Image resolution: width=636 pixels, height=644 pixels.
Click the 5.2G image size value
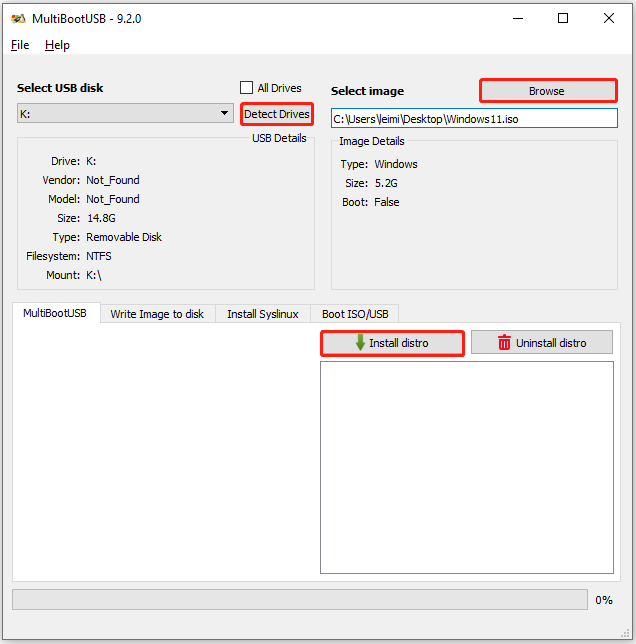386,183
